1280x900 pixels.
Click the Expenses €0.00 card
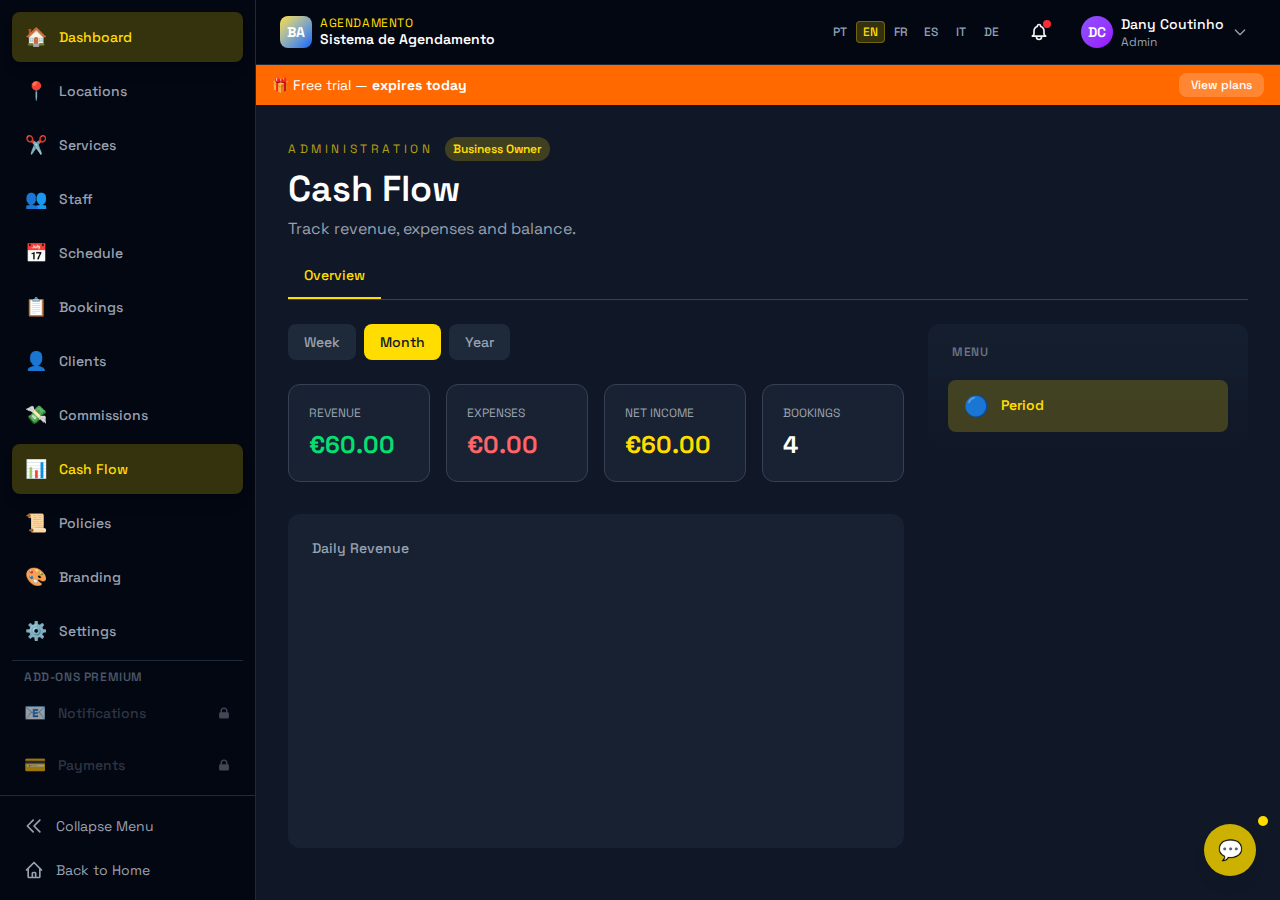click(517, 433)
